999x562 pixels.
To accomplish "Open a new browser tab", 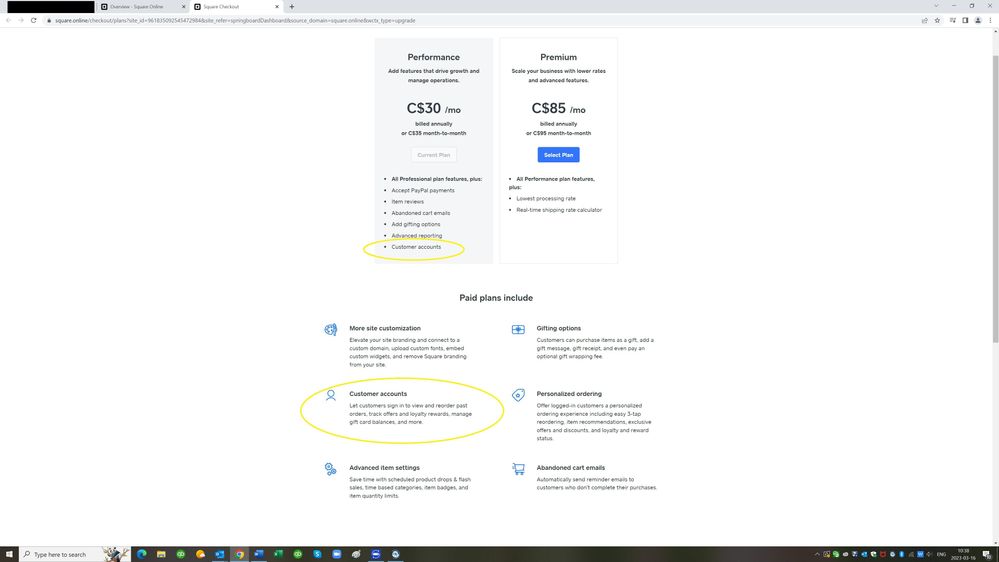I will coord(292,7).
